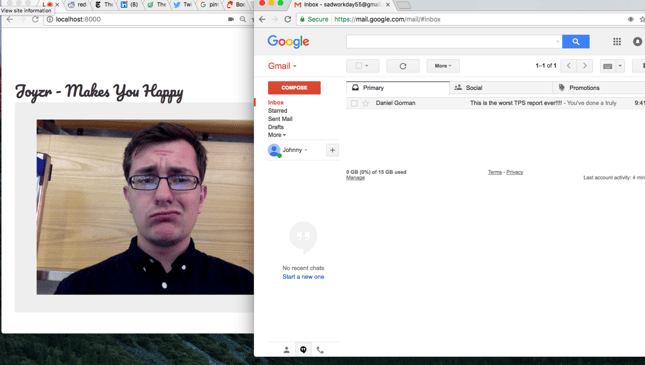Click the Gmail address bar URL

point(387,19)
